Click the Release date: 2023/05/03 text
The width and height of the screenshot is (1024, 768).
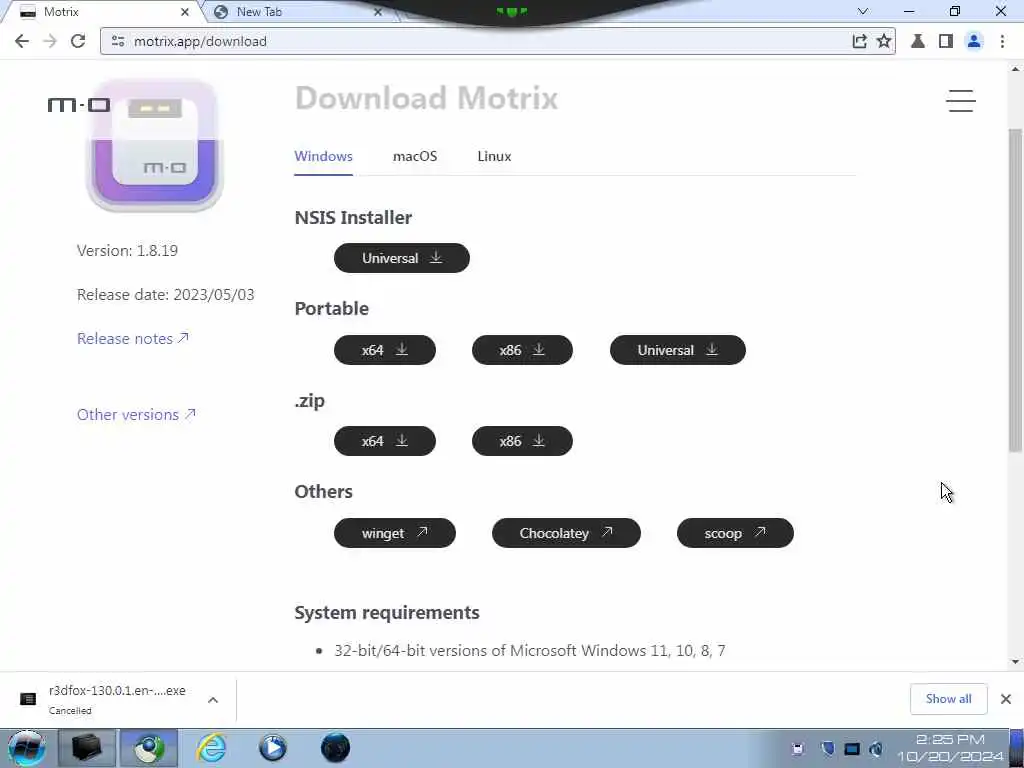[165, 295]
